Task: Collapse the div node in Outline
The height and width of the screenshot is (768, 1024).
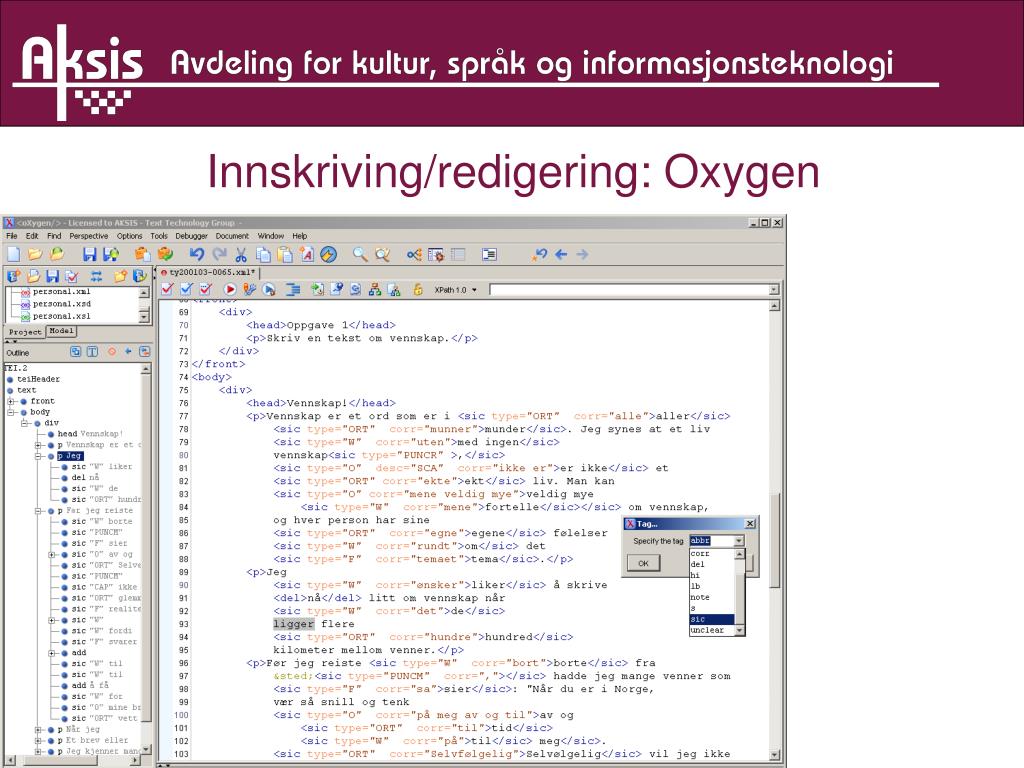Action: [x=25, y=423]
